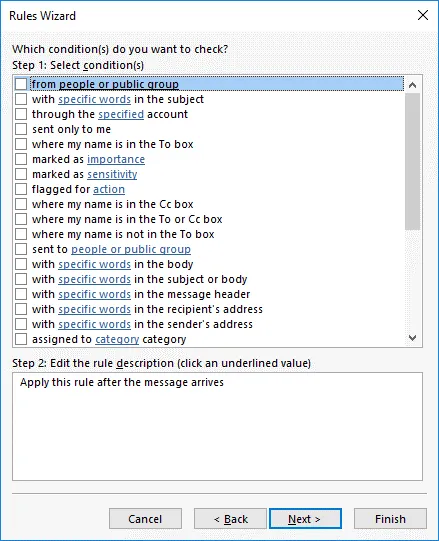439x541 pixels.
Task: Open the 'importance' link in marked as importance
Action: (116, 159)
